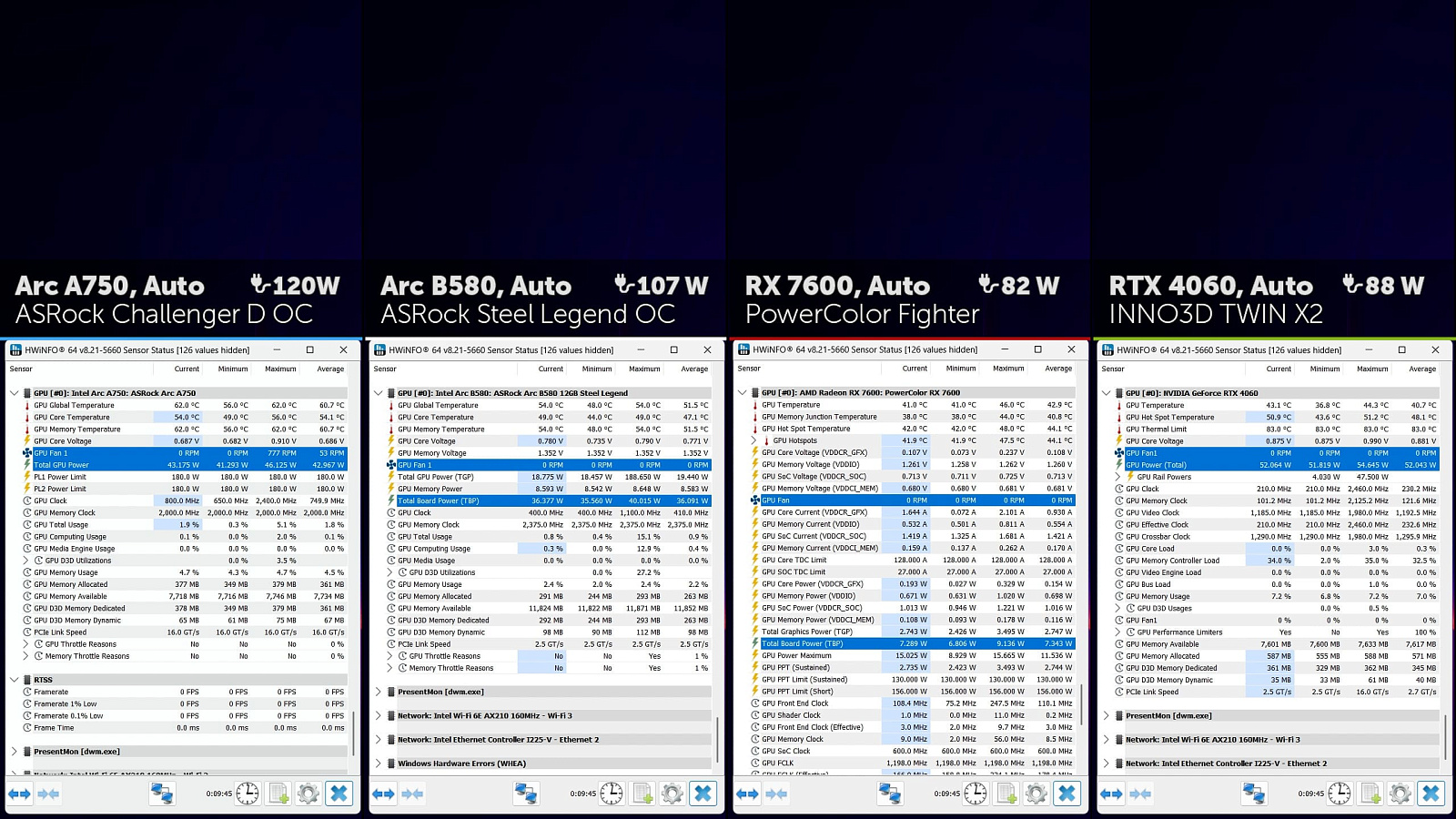The height and width of the screenshot is (819, 1456).
Task: Select Total Board Power (TBP) row in RX 7600 window
Action: 913,643
